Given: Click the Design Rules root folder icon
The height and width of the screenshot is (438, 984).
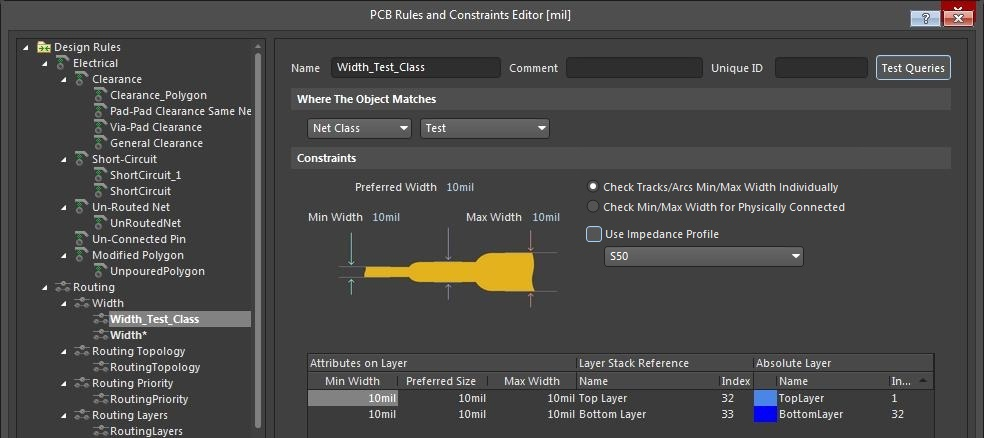Looking at the screenshot, I should 44,47.
